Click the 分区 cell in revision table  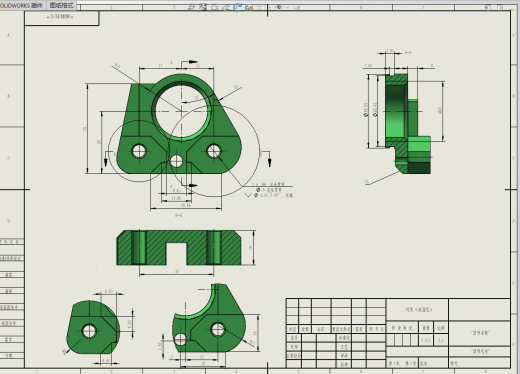[x=321, y=329]
